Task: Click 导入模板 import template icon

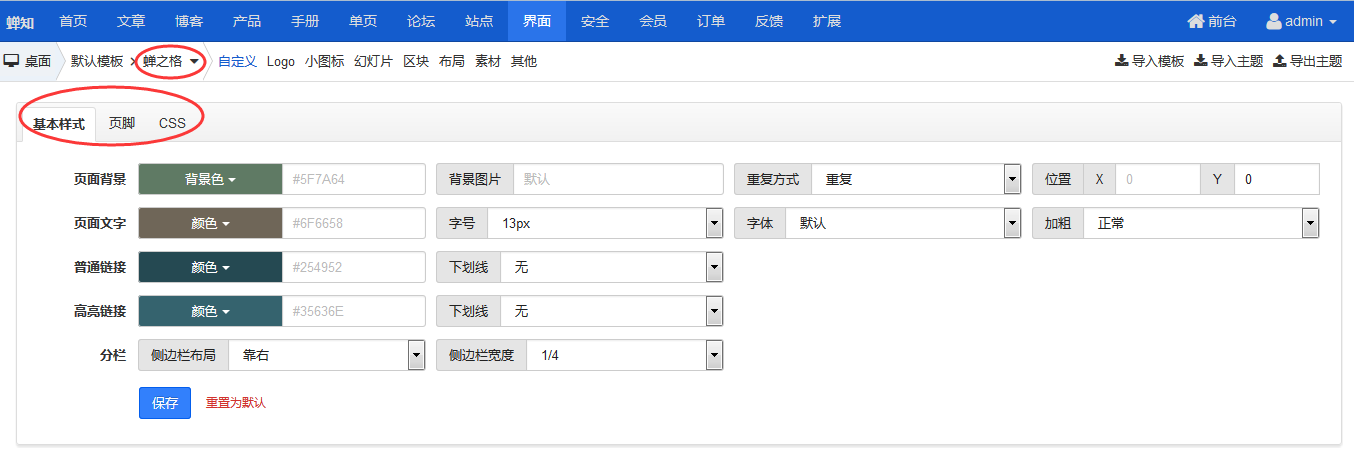Action: click(1121, 61)
